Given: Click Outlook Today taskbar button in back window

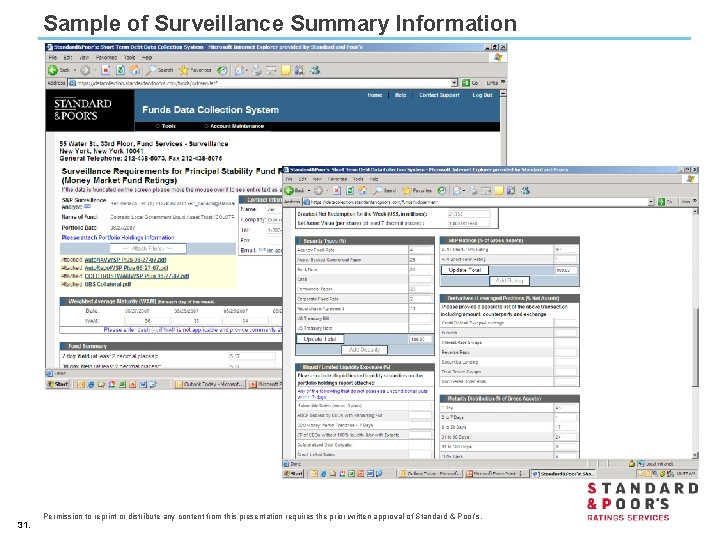Looking at the screenshot, I should click(x=209, y=384).
